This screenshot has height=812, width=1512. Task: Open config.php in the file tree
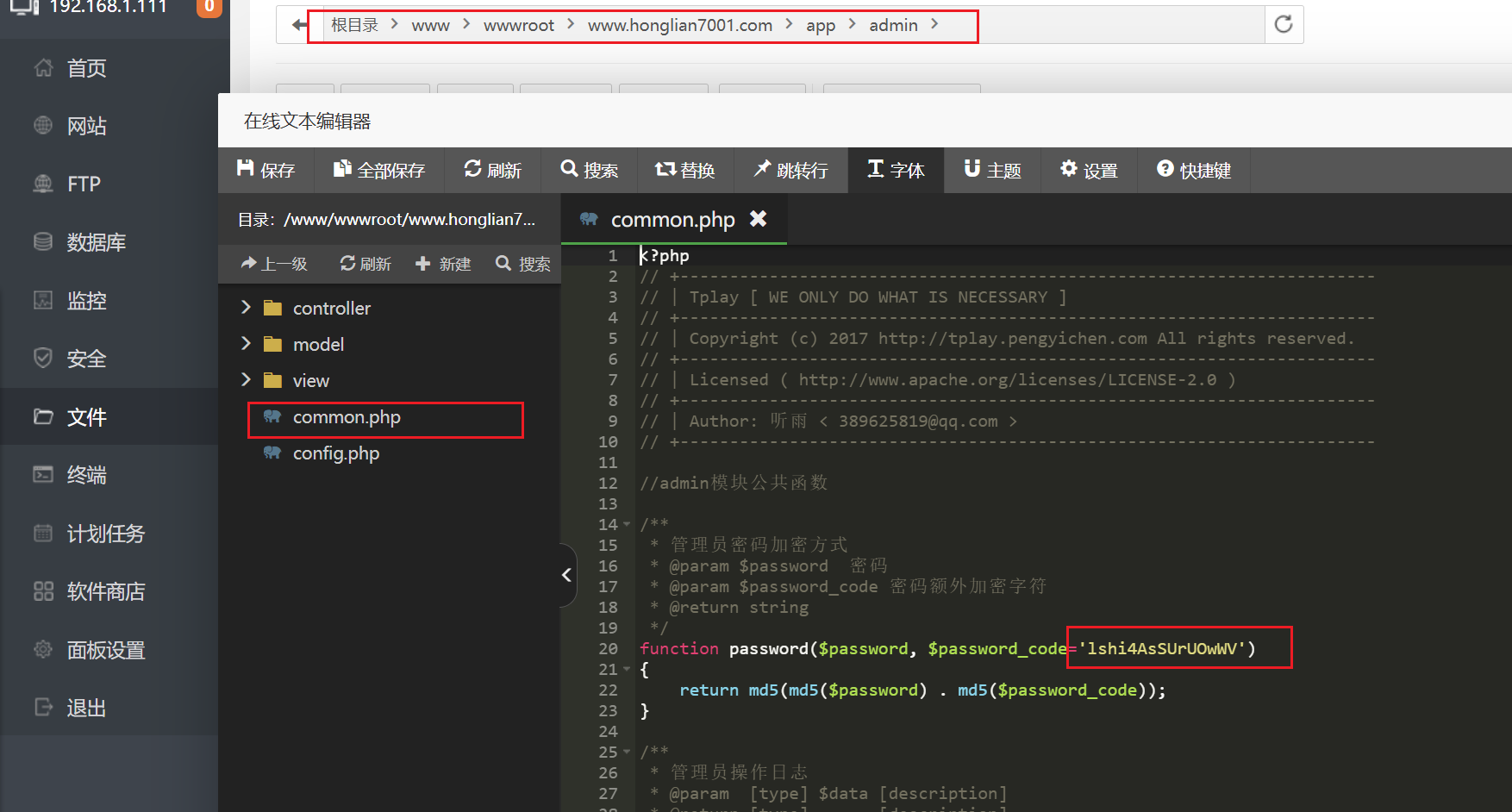pos(335,453)
